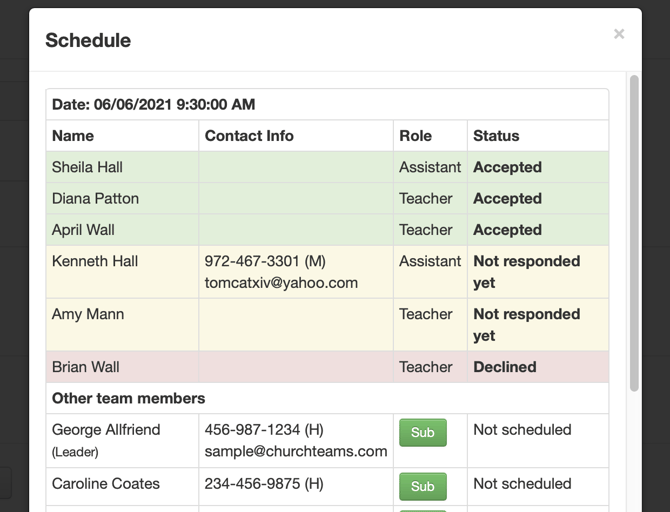Click the Declined status for Brian Wall

[505, 367]
